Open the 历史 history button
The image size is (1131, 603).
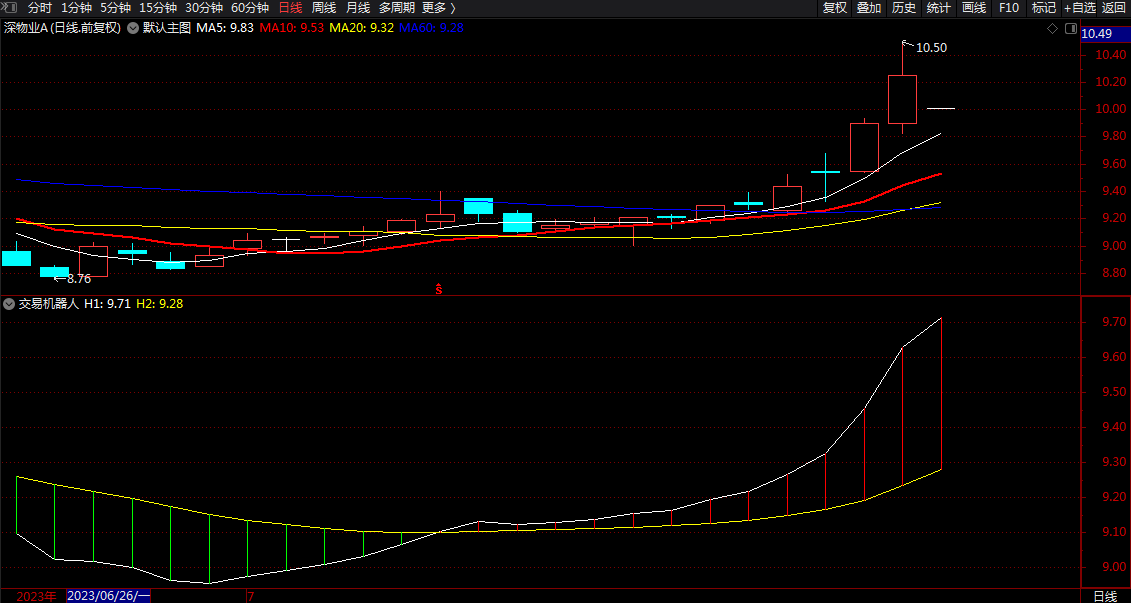pyautogui.click(x=904, y=8)
